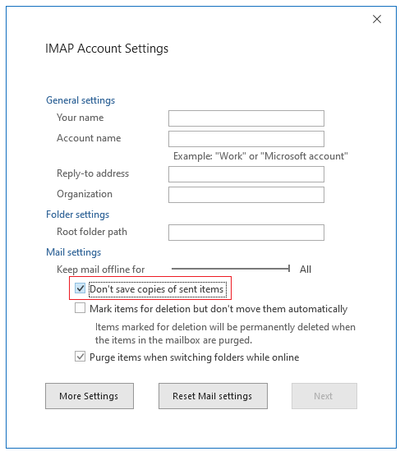Click the permanently deleted explanation text
This screenshot has width=400, height=452.
click(x=225, y=333)
